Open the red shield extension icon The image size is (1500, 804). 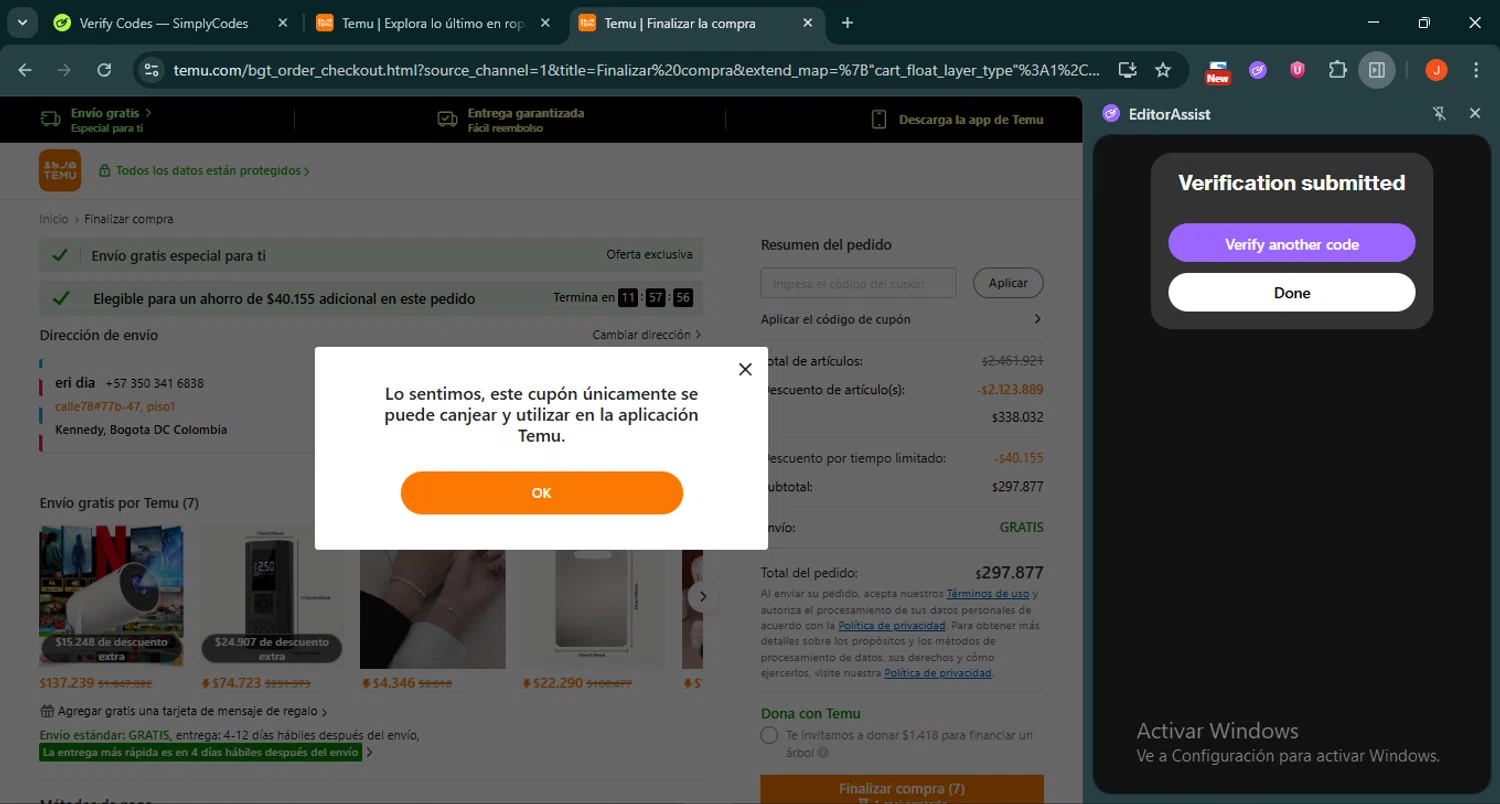click(1297, 70)
